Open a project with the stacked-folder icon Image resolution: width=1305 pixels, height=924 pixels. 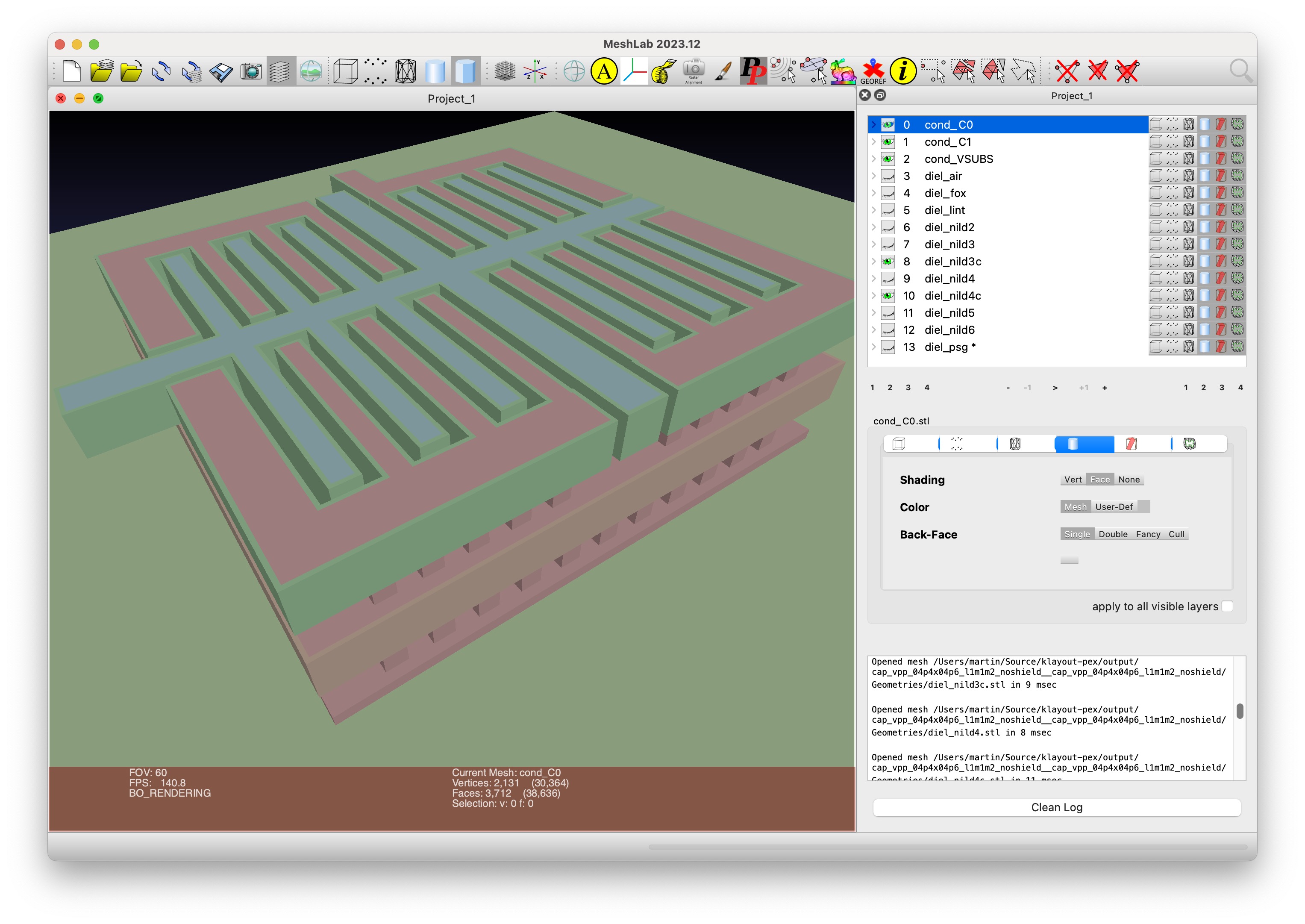(102, 71)
